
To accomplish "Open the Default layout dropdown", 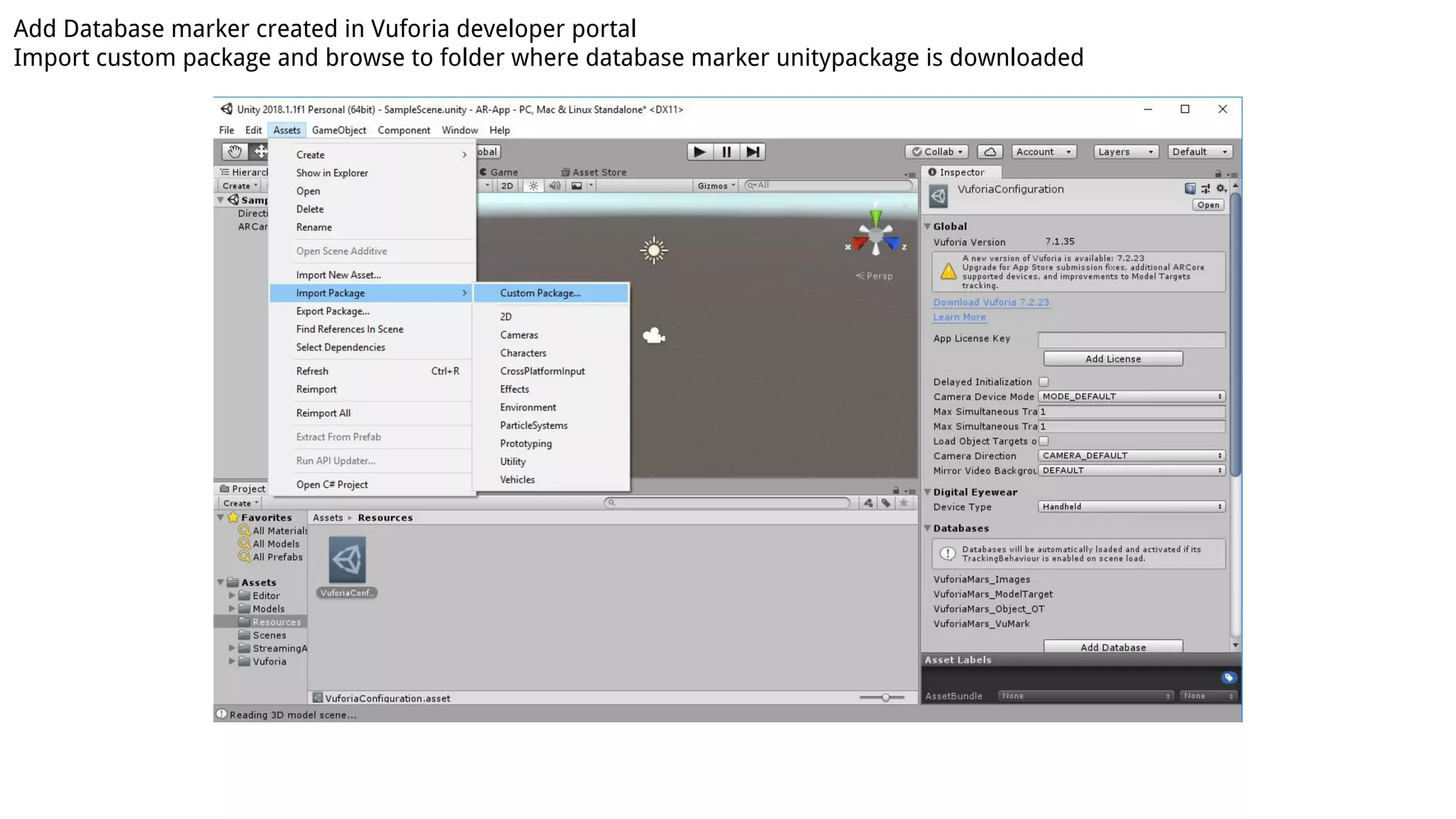I will coord(1200,151).
